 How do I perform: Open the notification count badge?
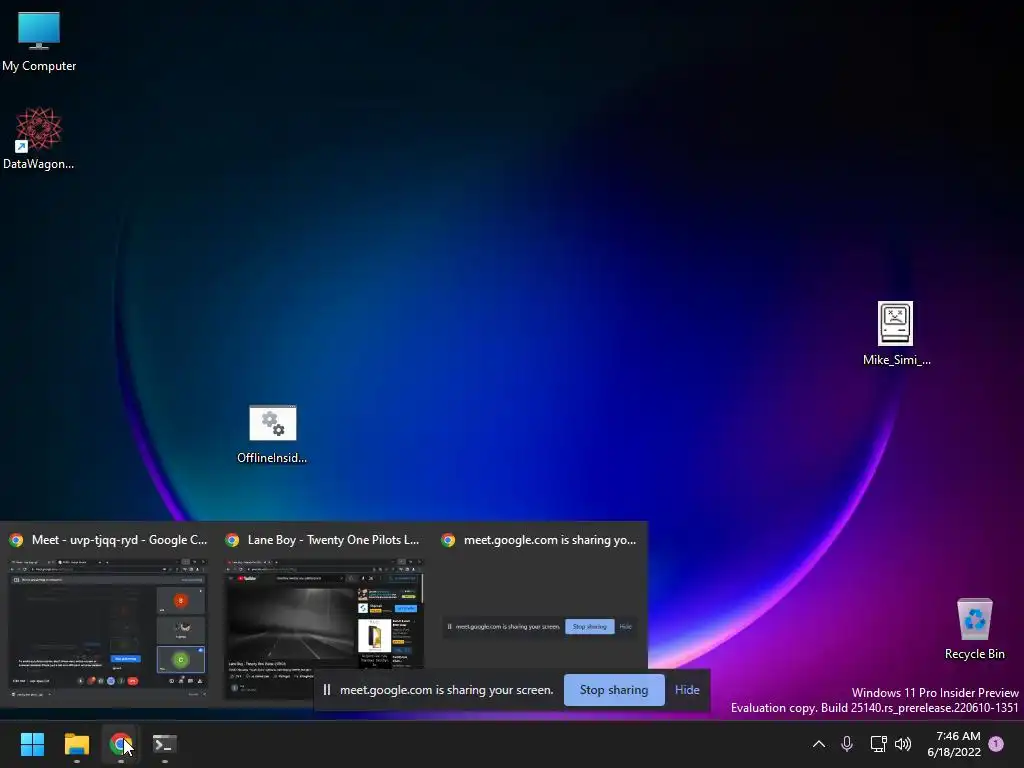click(x=996, y=744)
